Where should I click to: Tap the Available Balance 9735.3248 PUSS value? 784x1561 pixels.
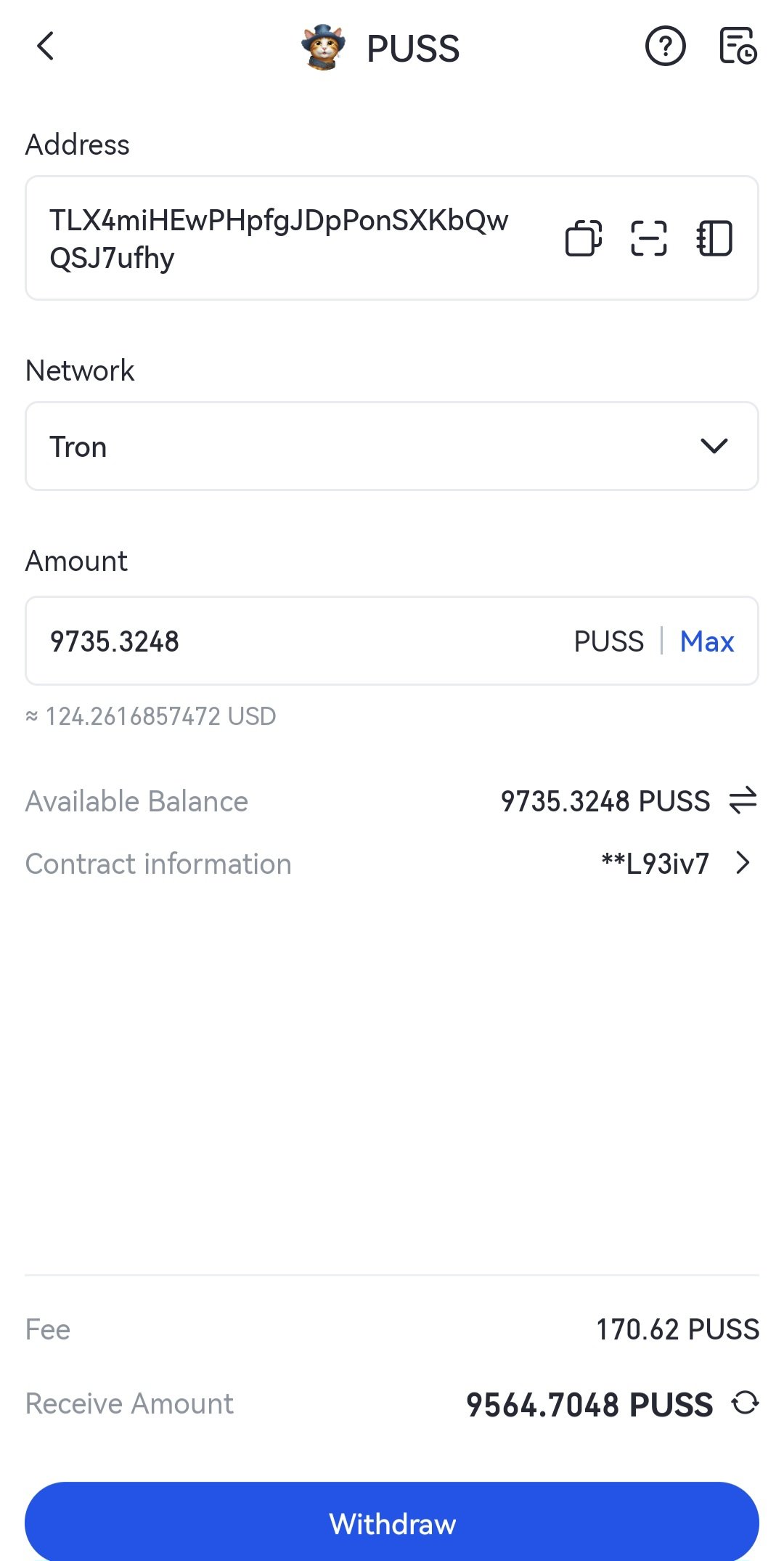pos(605,801)
